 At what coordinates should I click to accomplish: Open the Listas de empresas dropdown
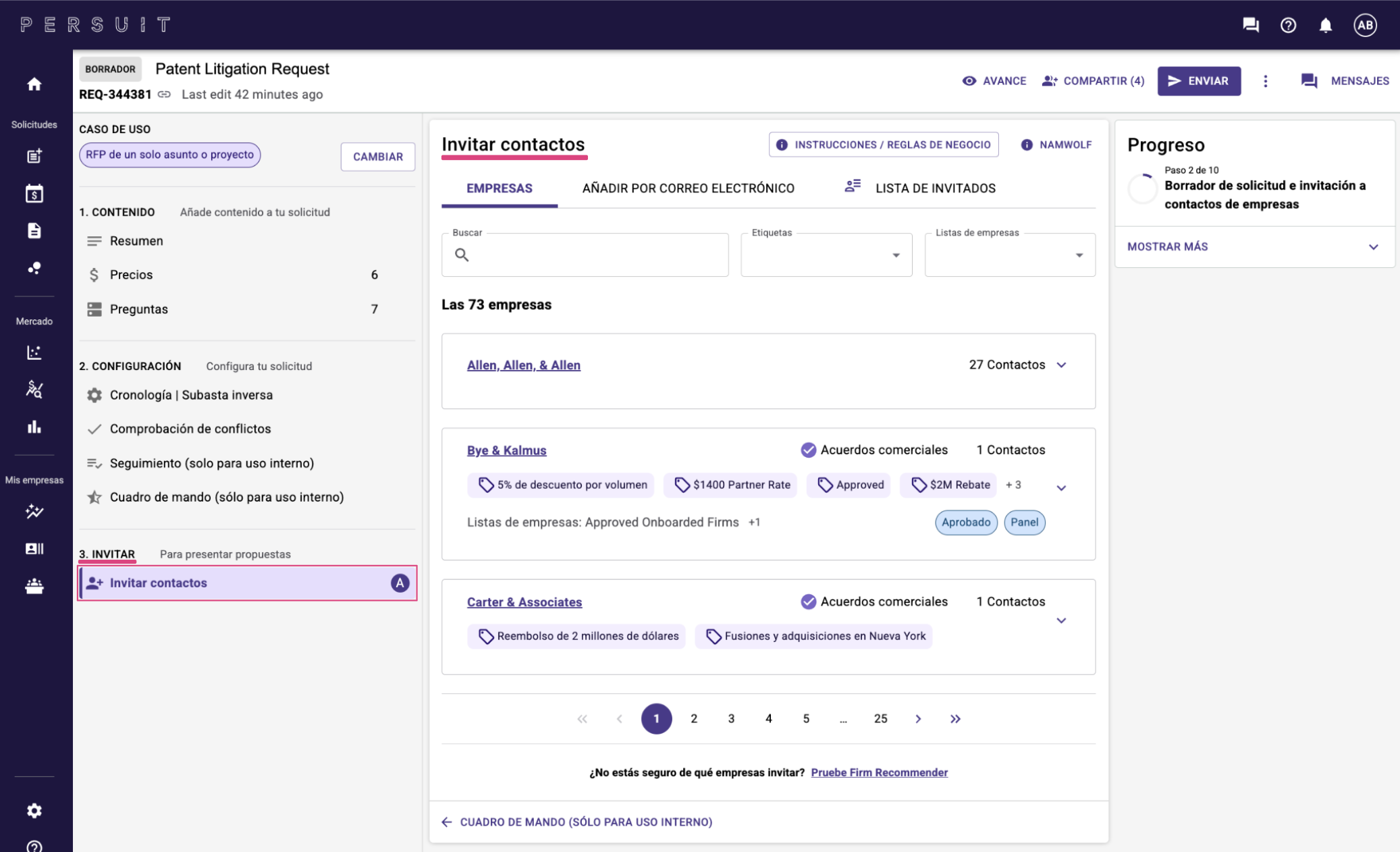pos(1010,255)
